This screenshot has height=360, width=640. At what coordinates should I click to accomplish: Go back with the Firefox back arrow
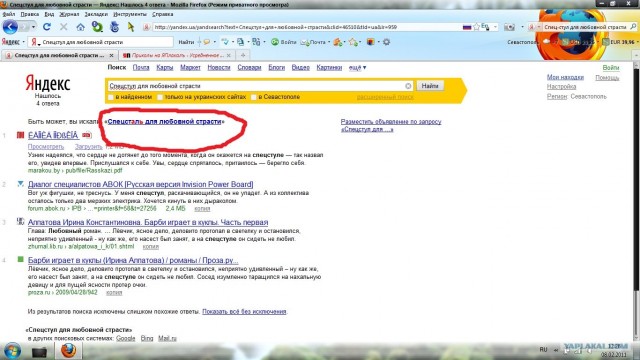point(10,27)
